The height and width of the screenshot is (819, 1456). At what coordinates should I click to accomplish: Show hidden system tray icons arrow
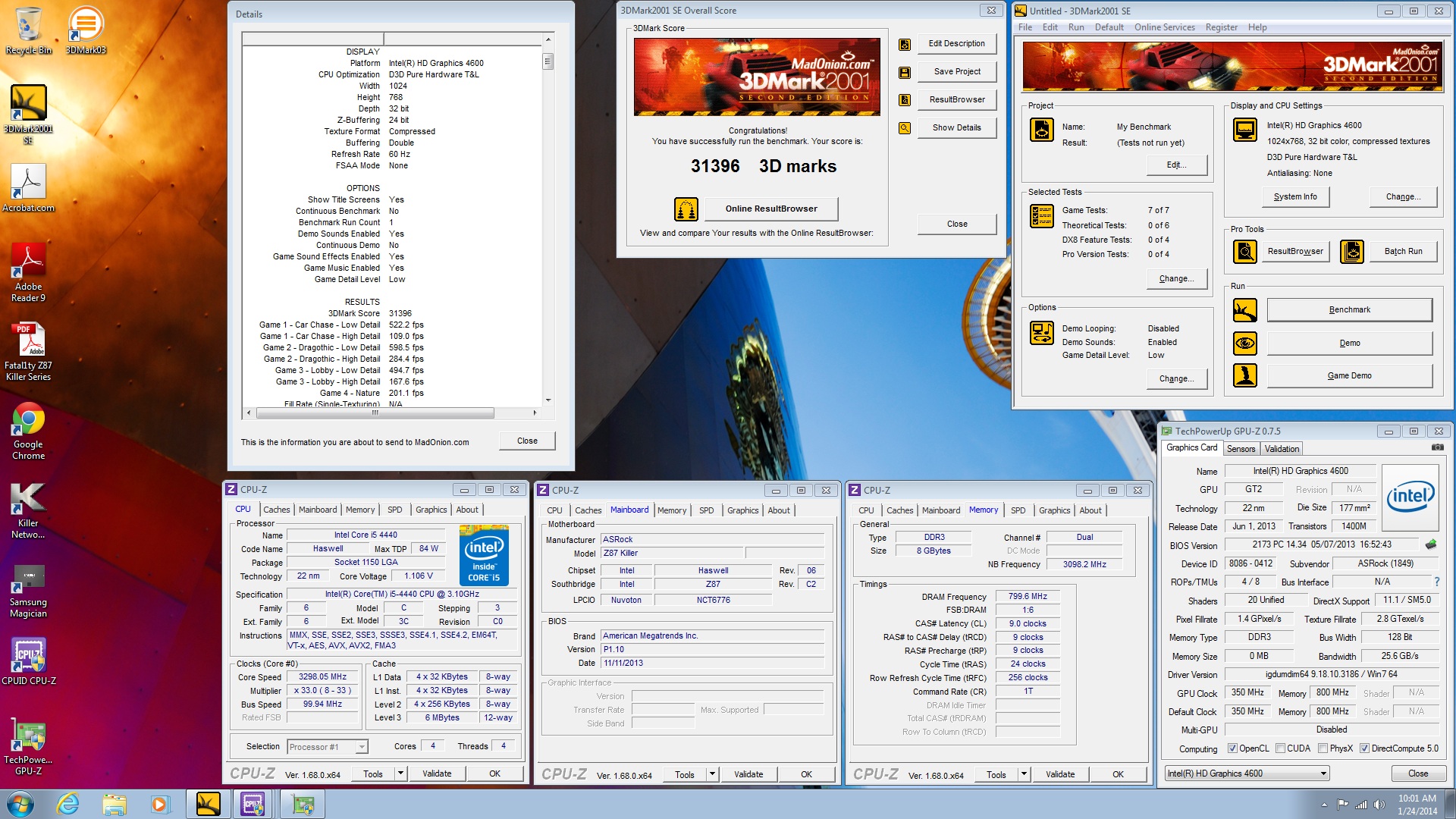tap(1324, 805)
